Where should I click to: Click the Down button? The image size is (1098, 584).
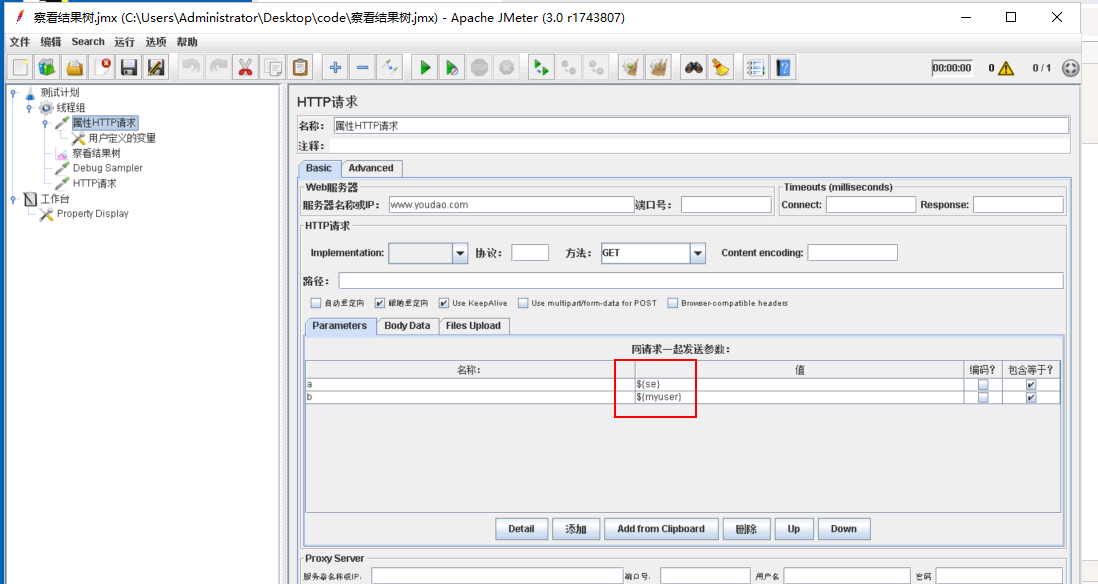[844, 529]
